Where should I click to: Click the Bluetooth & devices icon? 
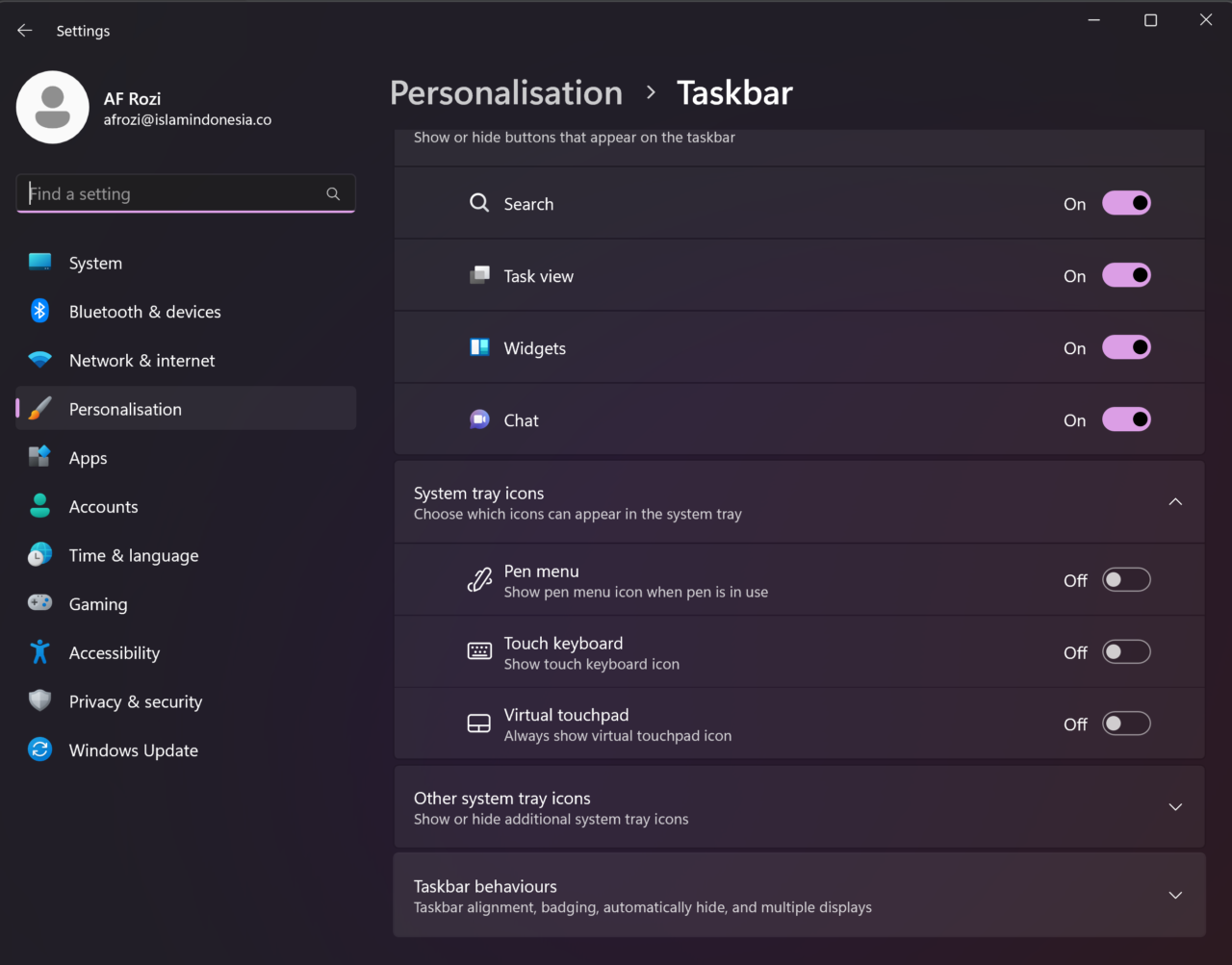pyautogui.click(x=39, y=311)
